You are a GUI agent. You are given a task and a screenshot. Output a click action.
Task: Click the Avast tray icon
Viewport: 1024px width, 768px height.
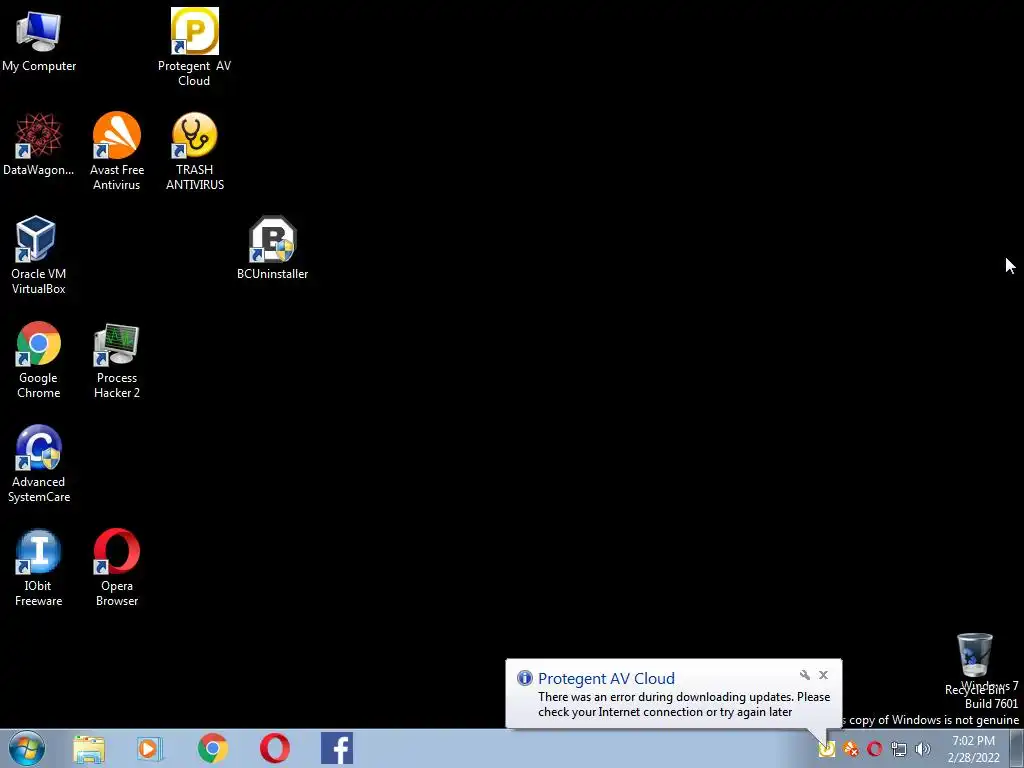coord(850,749)
